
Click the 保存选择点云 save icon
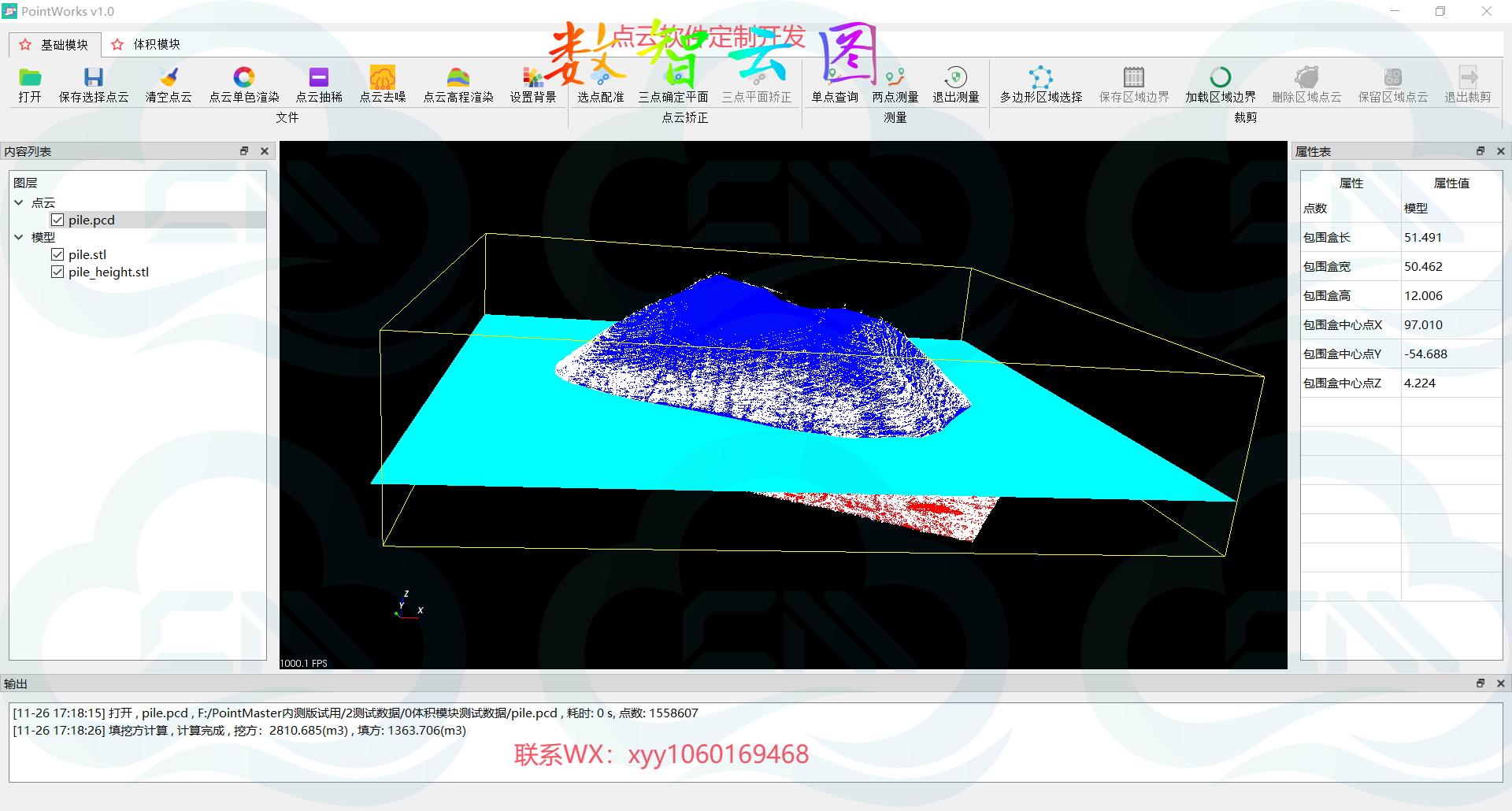94,78
